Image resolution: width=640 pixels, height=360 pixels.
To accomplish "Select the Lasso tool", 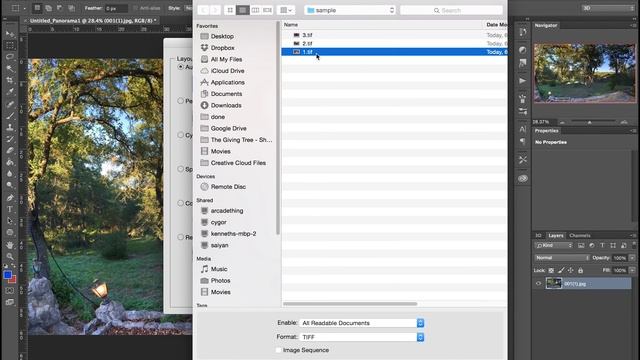I will (10, 57).
